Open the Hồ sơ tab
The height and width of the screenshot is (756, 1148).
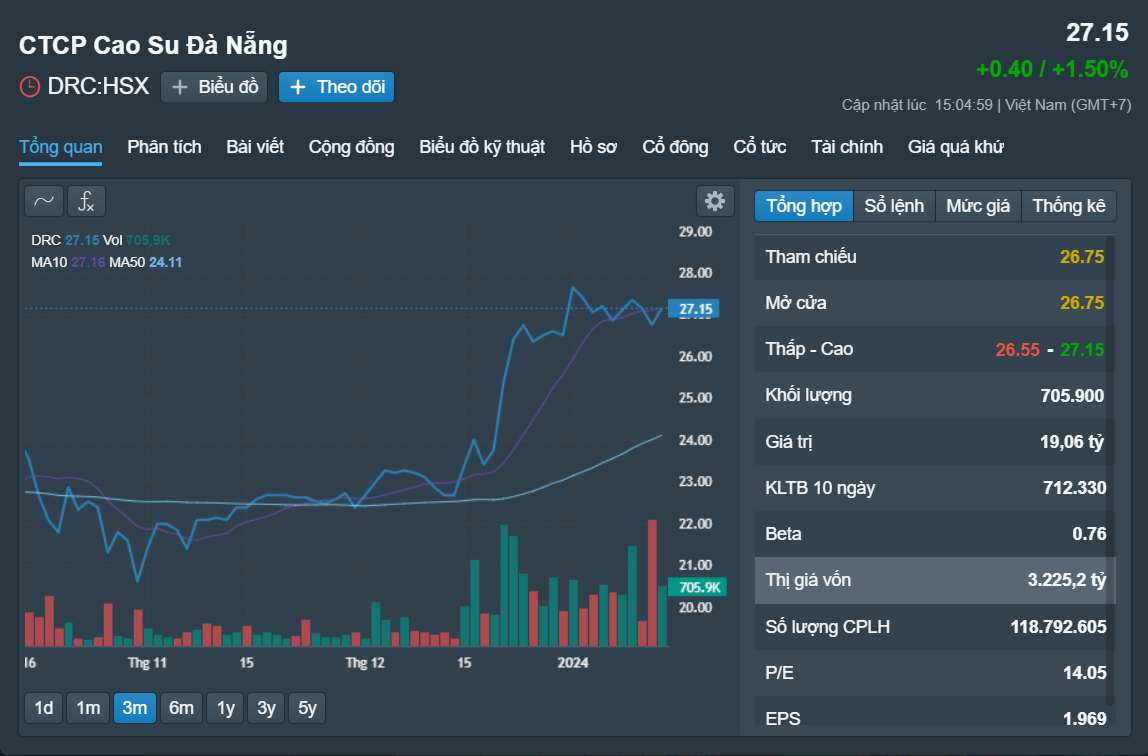(x=593, y=147)
